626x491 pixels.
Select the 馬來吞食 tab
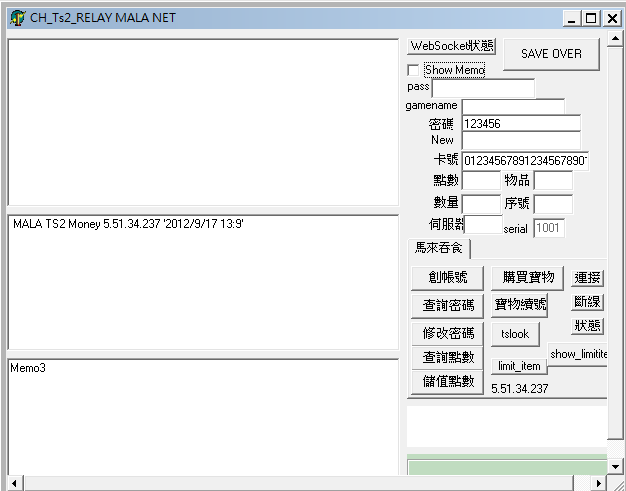[439, 248]
